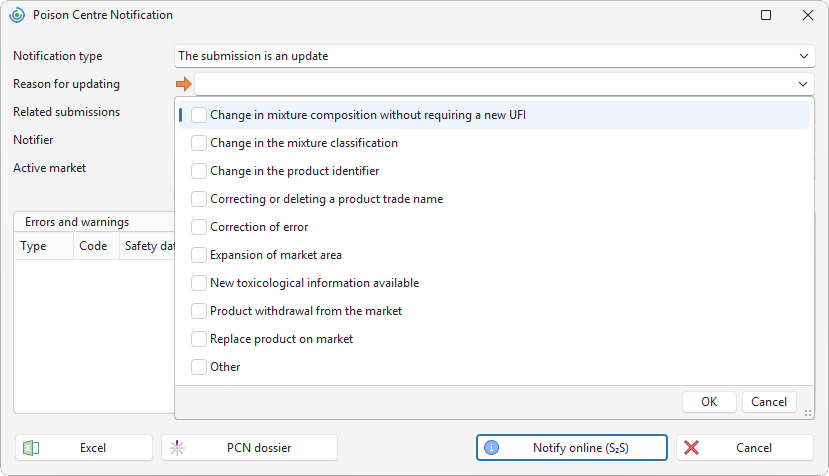The width and height of the screenshot is (829, 476).
Task: Click the blue info icon on Notify online
Action: click(491, 448)
